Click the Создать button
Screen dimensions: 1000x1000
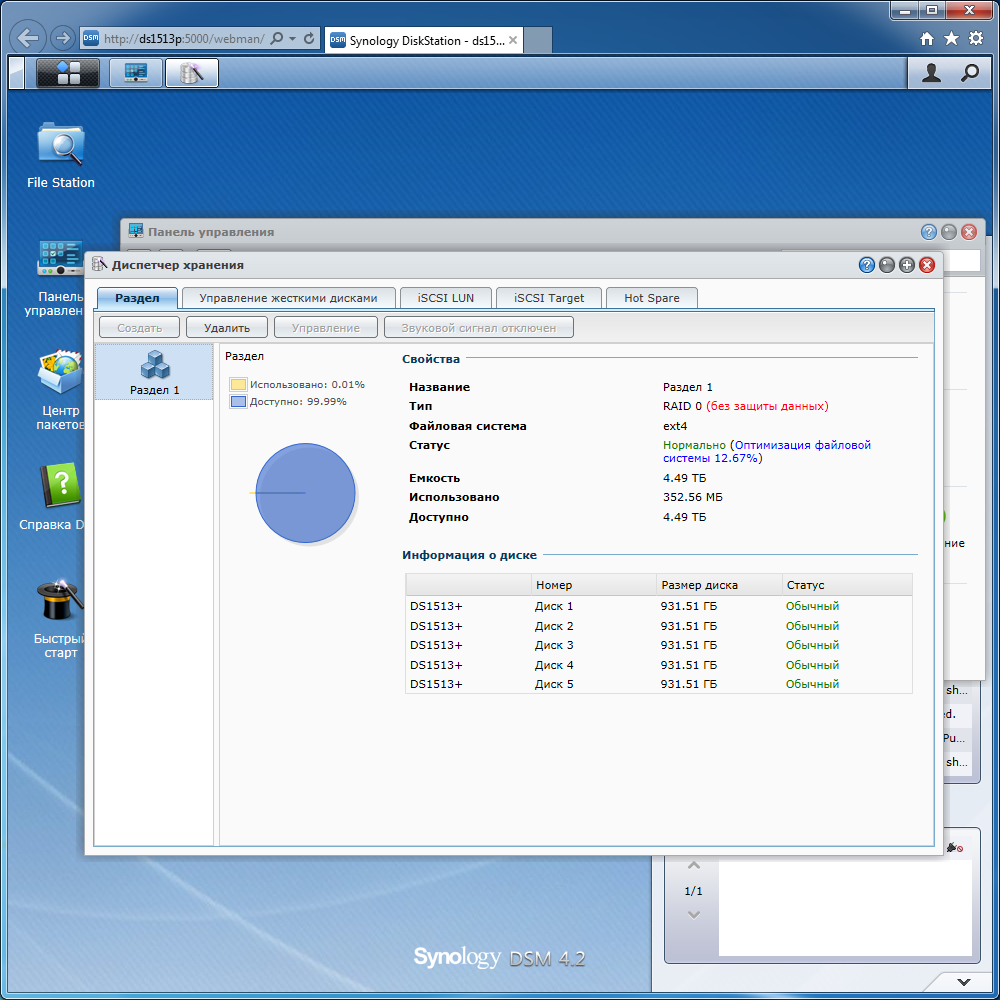click(140, 328)
